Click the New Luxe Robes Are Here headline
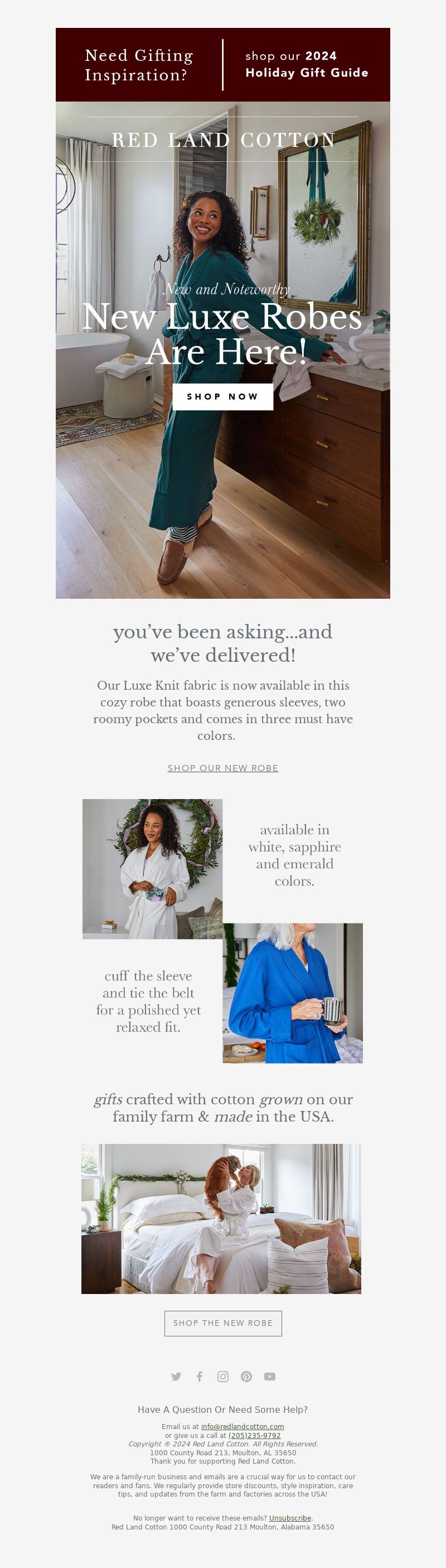Viewport: 446px width, 1568px height. click(222, 333)
